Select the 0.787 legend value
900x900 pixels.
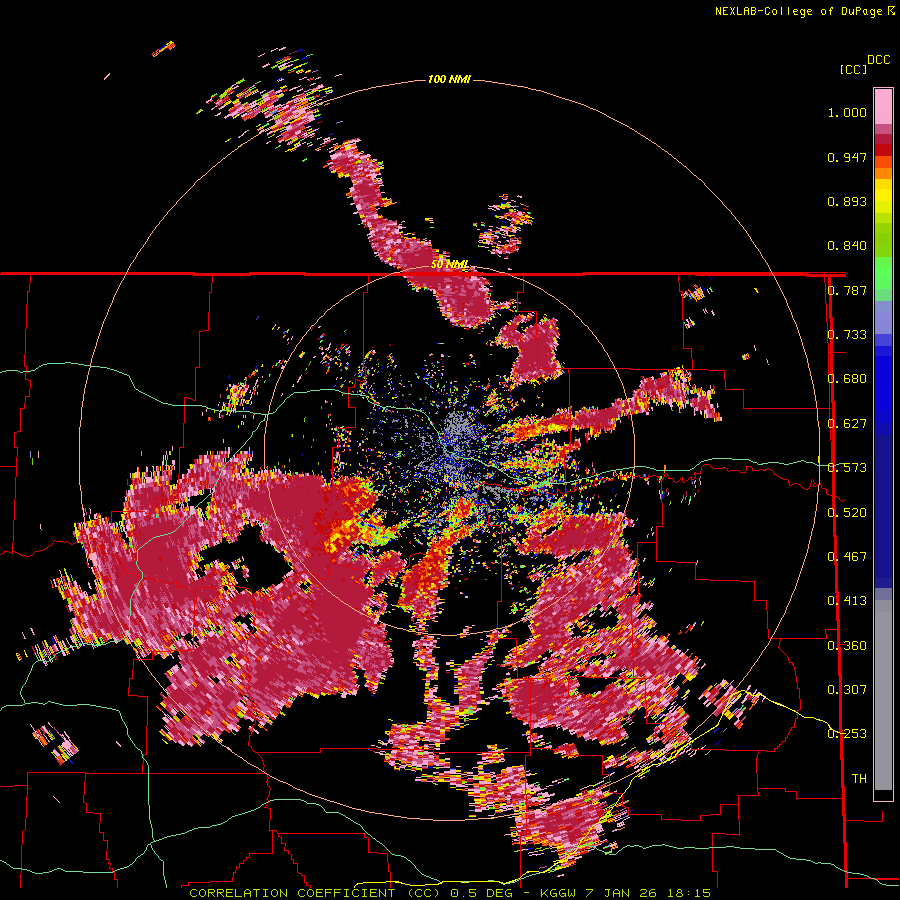point(847,290)
